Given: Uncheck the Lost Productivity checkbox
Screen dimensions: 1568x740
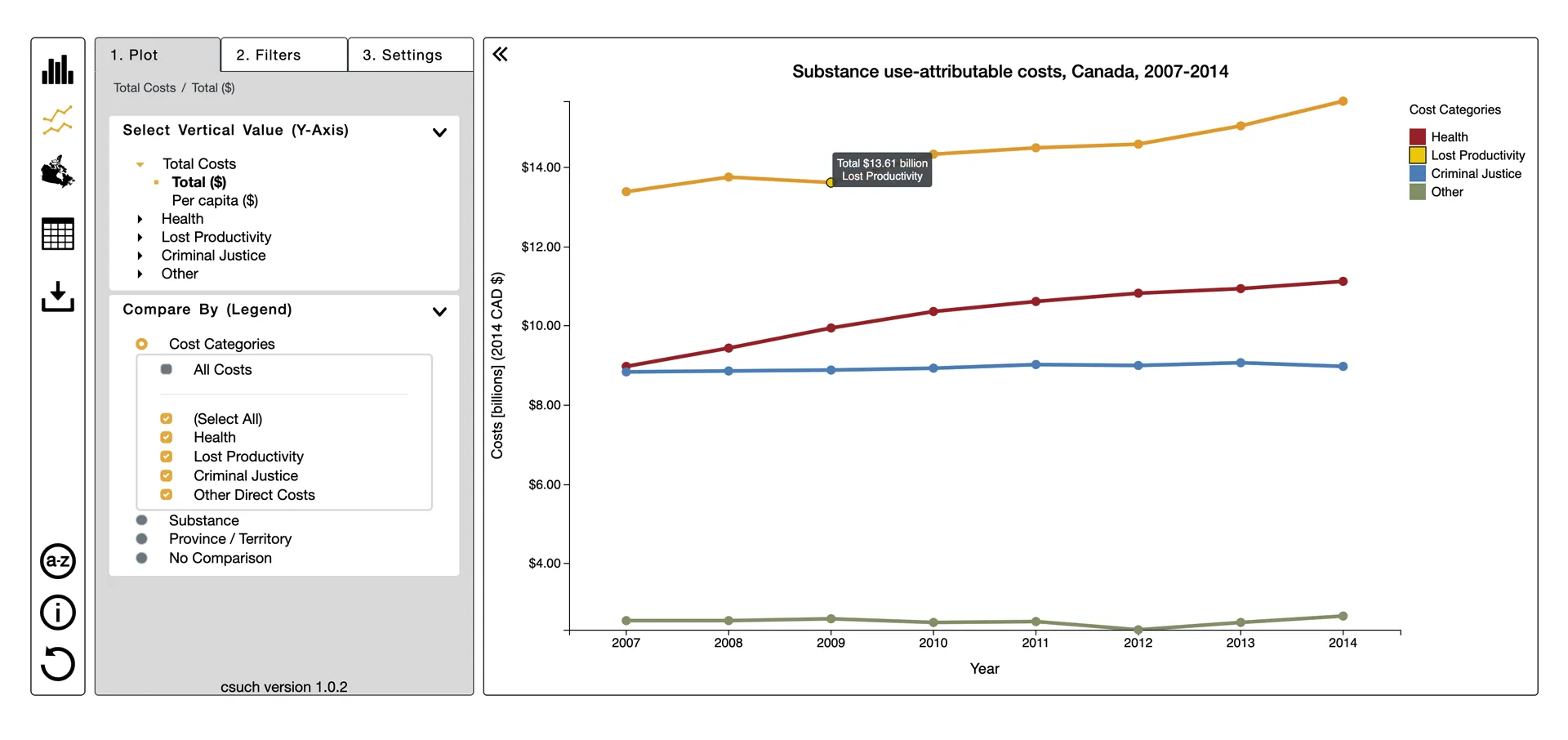Looking at the screenshot, I should (x=167, y=457).
